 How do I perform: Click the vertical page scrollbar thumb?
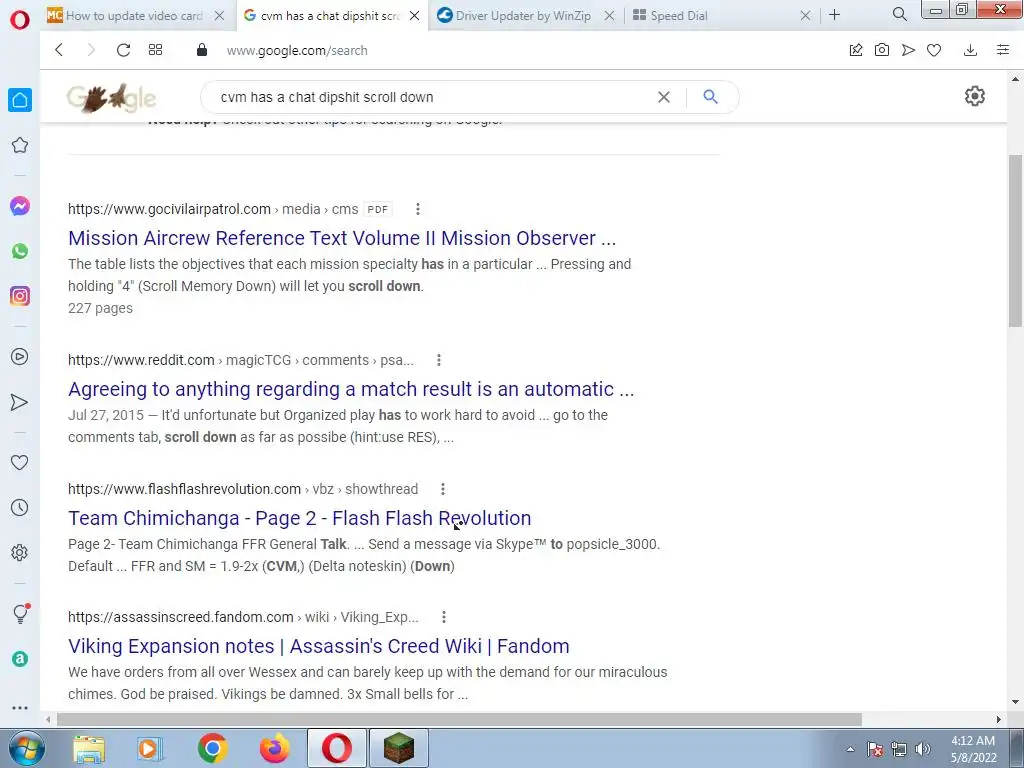point(1015,240)
